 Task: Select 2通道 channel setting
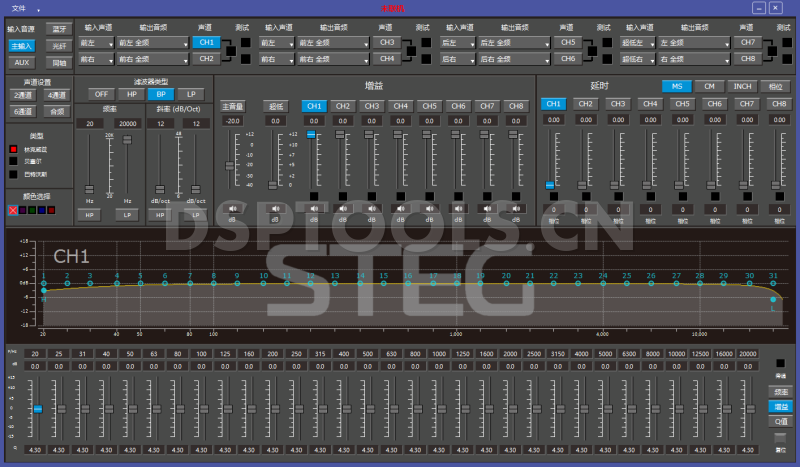(23, 95)
